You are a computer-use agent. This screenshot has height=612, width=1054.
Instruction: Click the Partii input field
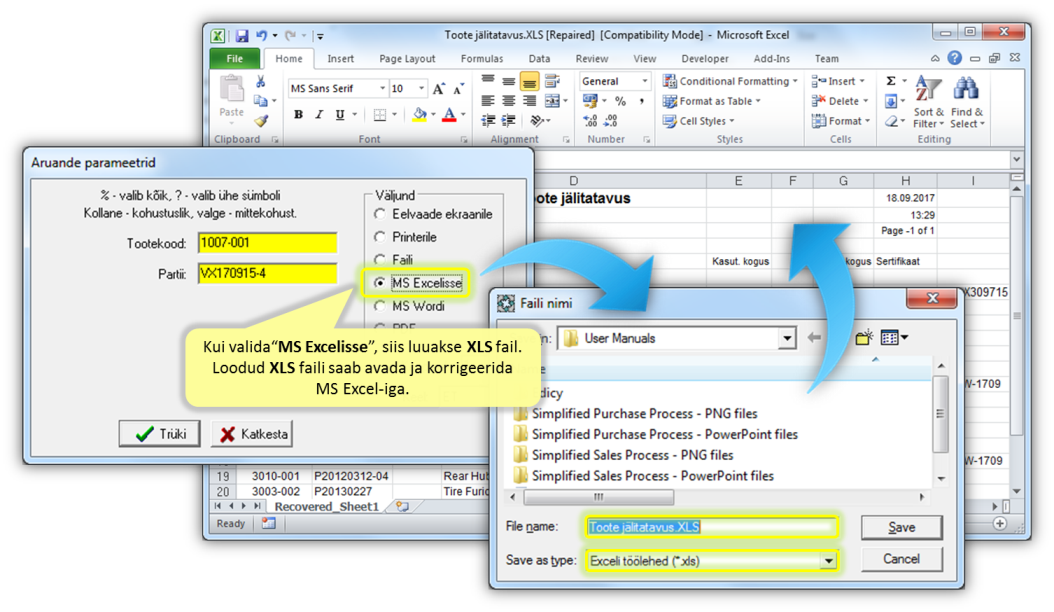[268, 274]
